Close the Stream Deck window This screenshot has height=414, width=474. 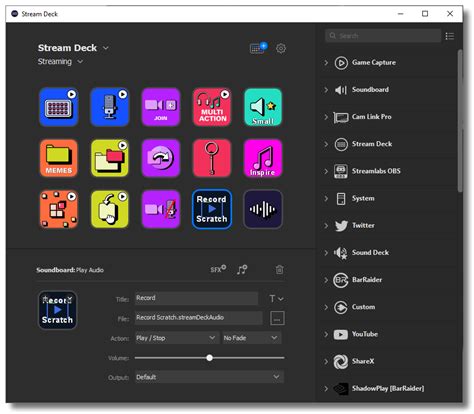pyautogui.click(x=450, y=14)
